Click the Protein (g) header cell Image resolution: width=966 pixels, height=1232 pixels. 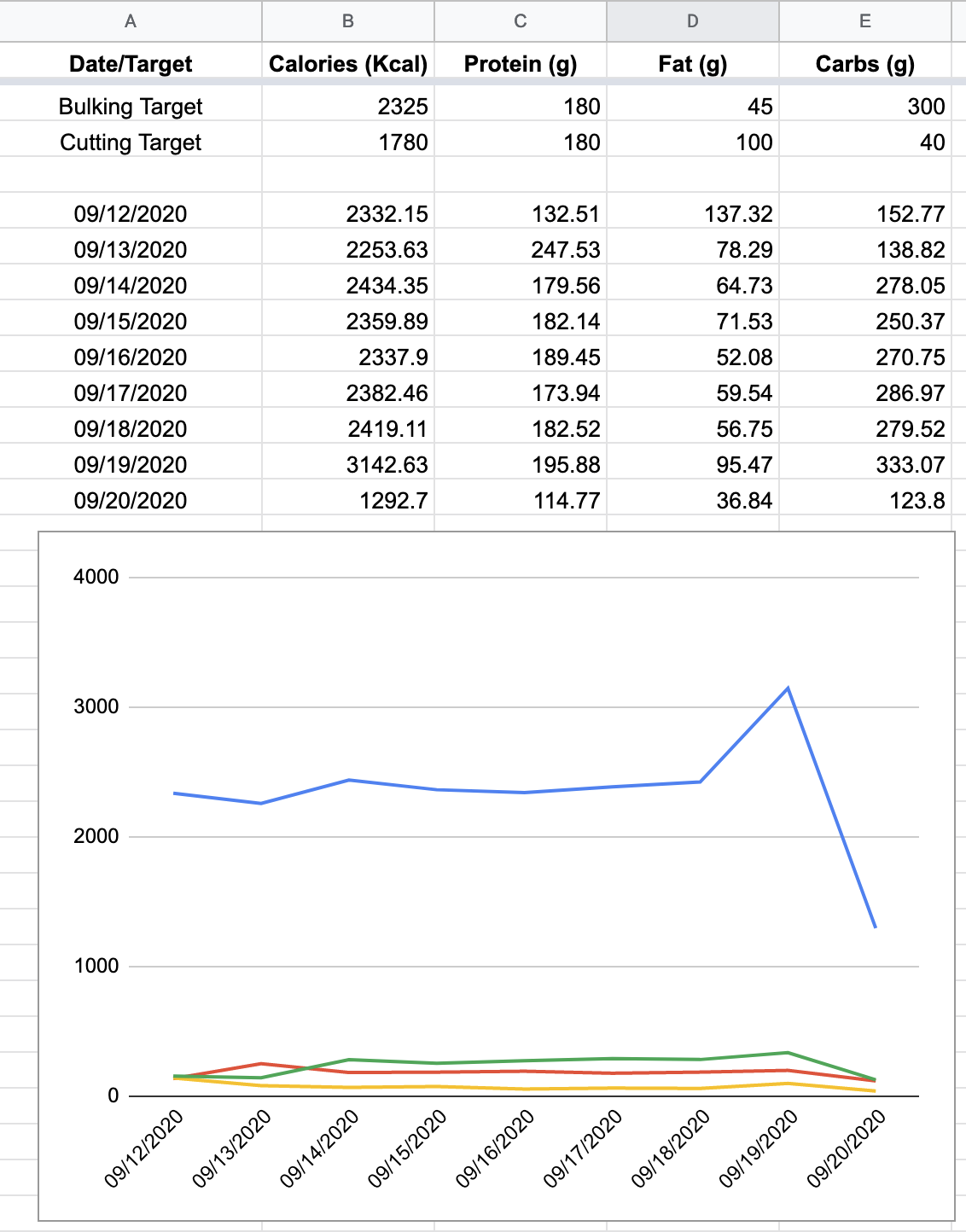521,64
